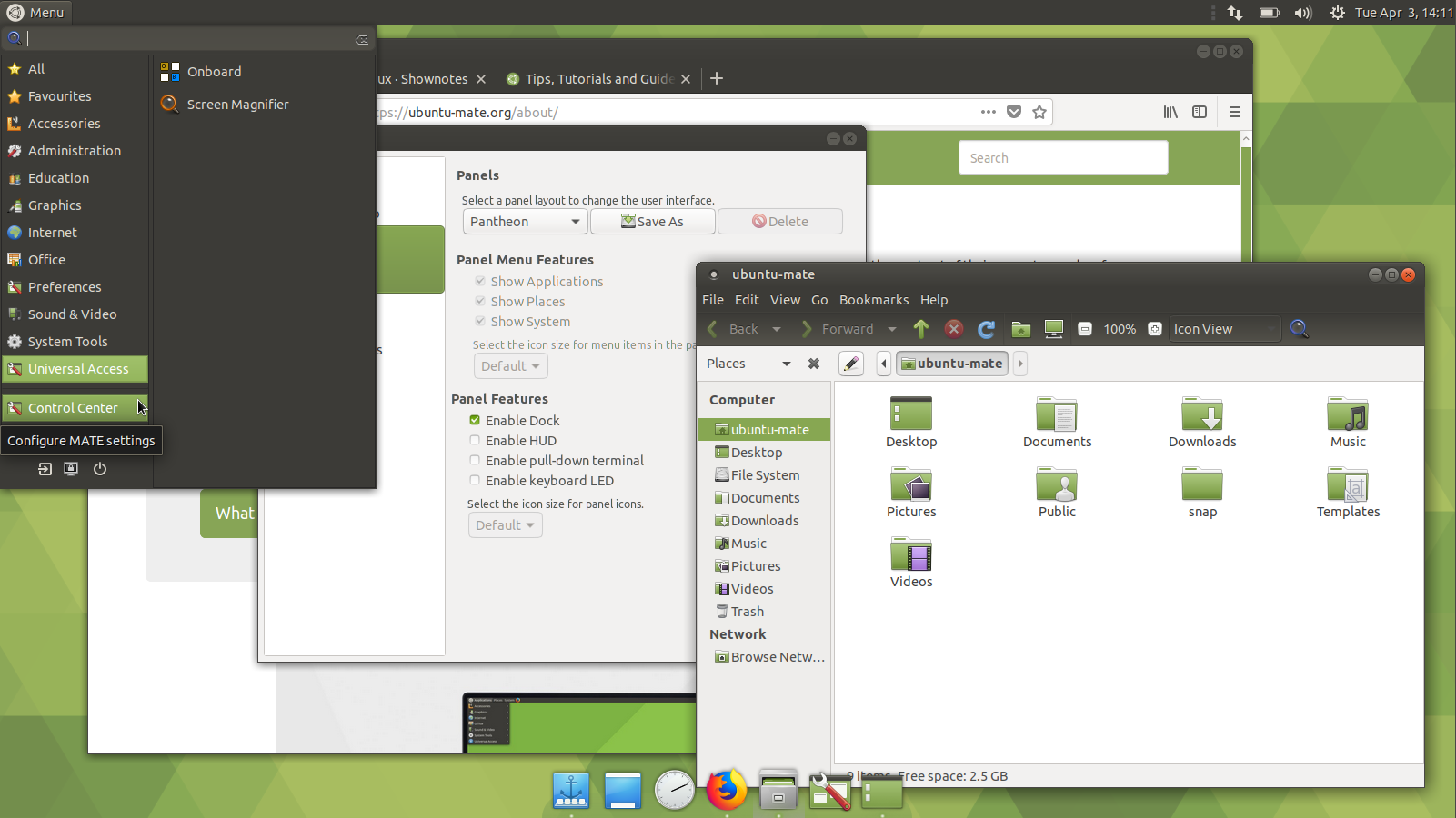The image size is (1456, 818).
Task: Open the View menu in Caja
Action: [x=785, y=300]
